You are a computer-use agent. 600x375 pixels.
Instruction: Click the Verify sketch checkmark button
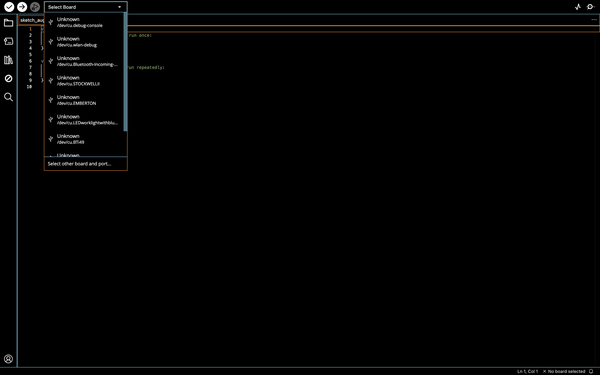click(x=9, y=7)
